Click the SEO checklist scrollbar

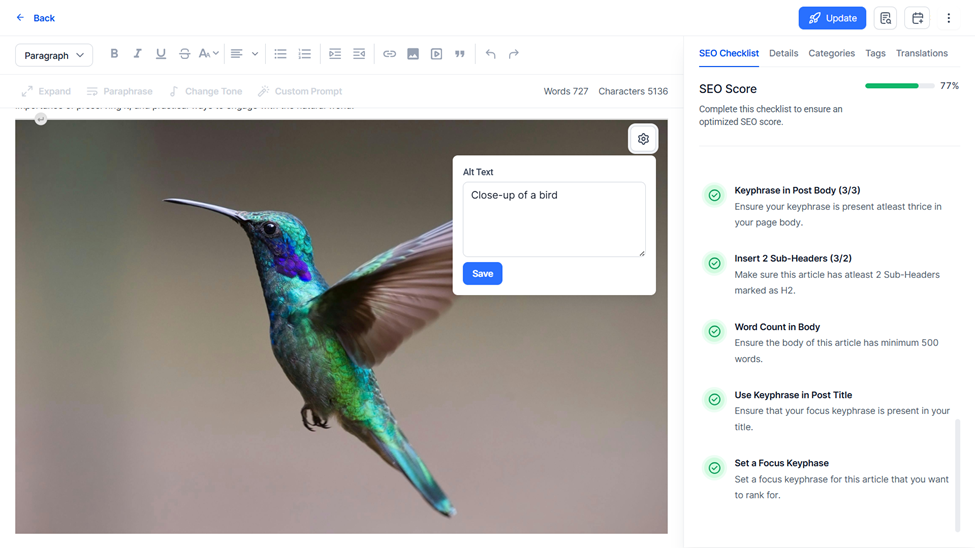(958, 476)
